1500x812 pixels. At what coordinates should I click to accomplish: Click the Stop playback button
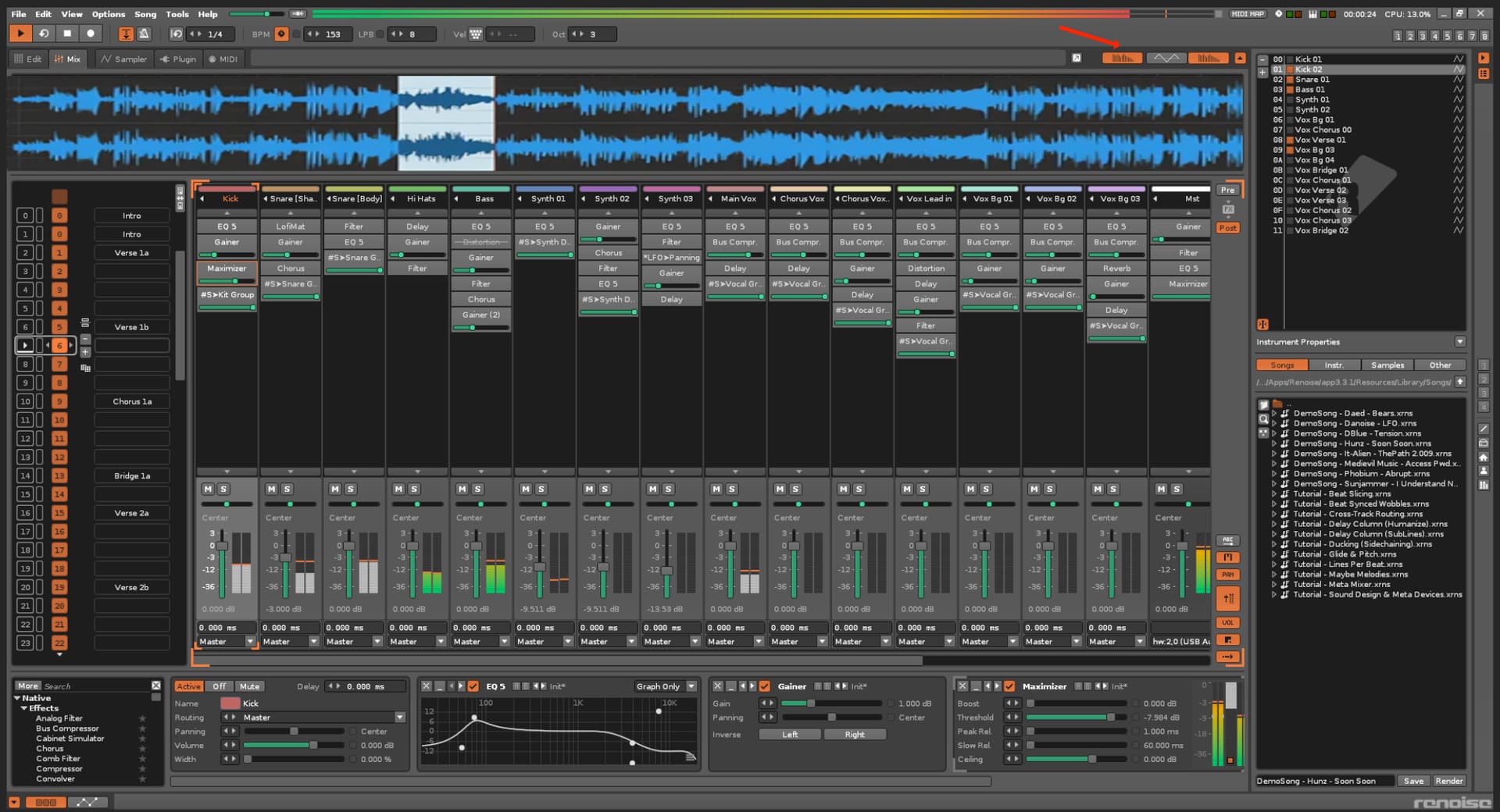[67, 34]
